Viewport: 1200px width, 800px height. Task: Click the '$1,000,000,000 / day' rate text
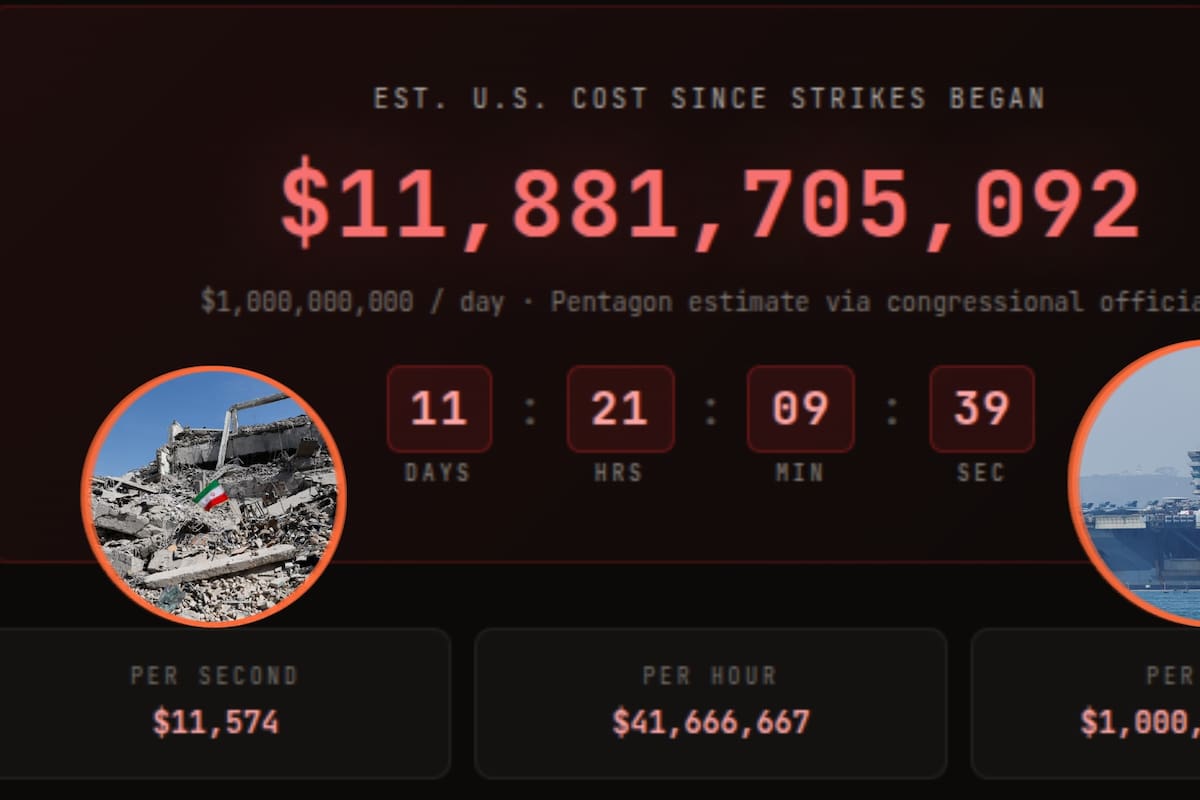point(352,301)
